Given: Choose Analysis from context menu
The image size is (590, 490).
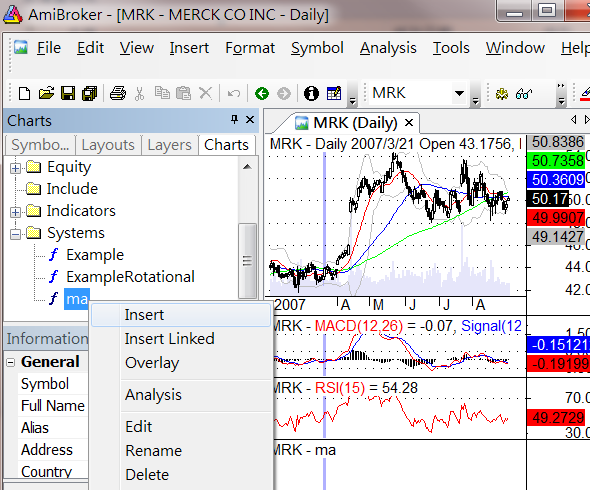Looking at the screenshot, I should pos(181,395).
